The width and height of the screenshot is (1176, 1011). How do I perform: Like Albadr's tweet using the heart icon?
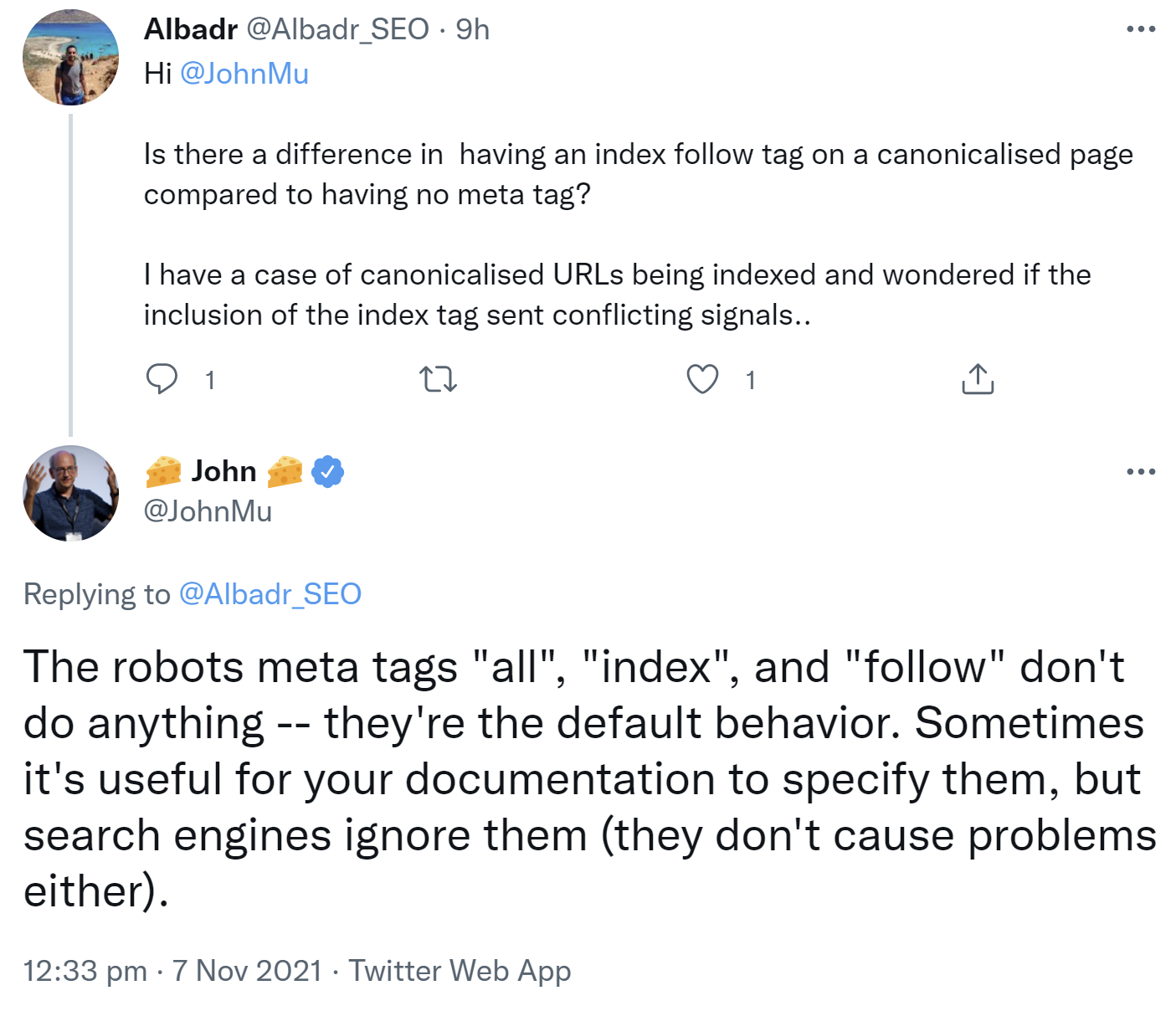pos(703,379)
